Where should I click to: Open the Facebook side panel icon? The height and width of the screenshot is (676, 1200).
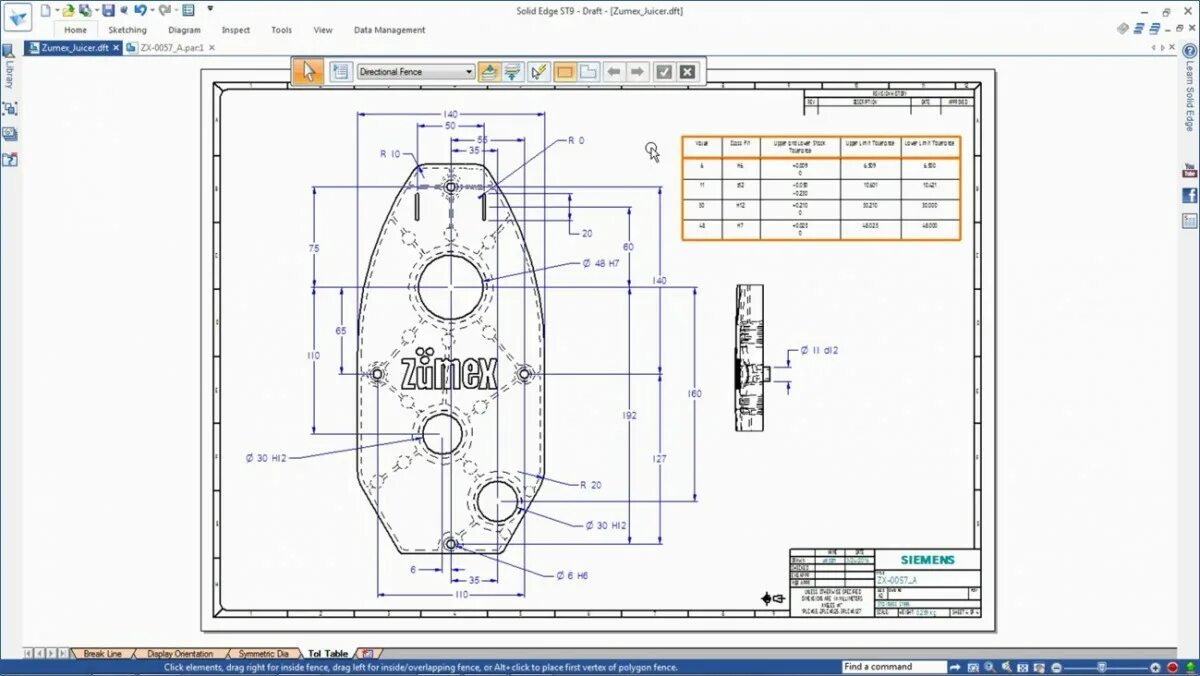[x=1190, y=196]
